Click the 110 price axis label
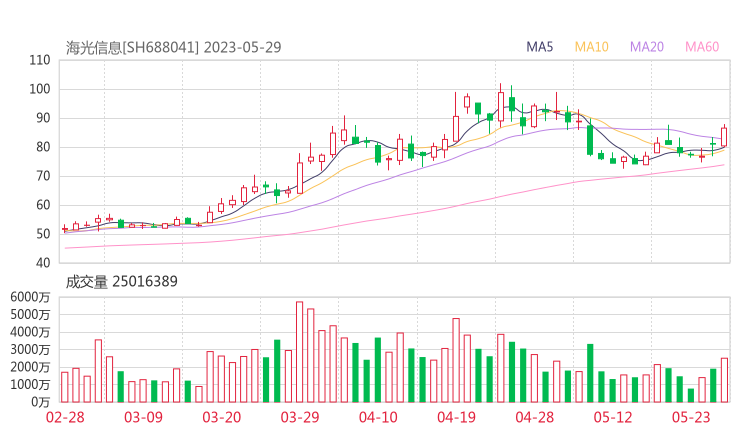 pyautogui.click(x=40, y=60)
